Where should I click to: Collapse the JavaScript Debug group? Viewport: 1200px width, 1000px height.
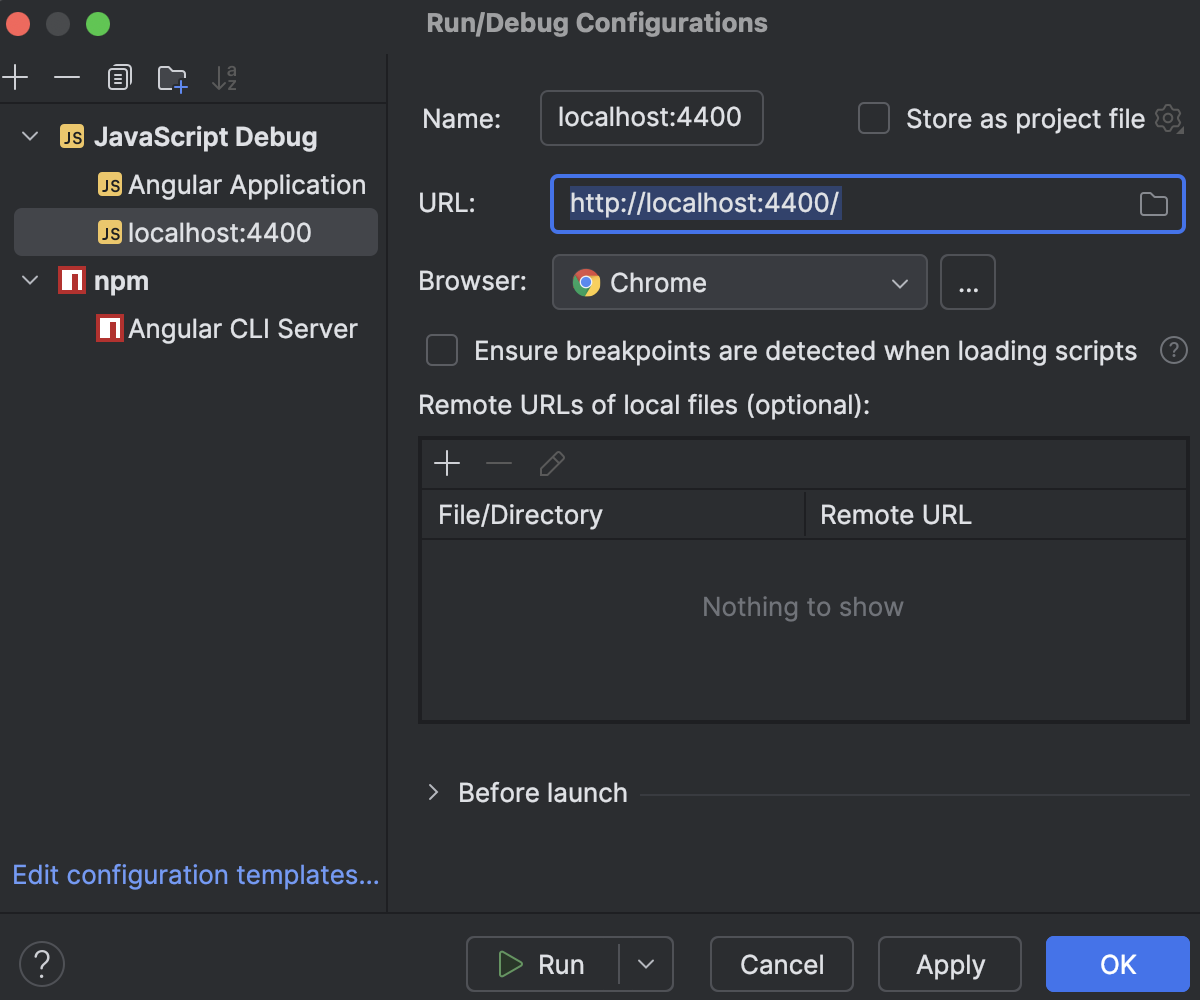(29, 136)
